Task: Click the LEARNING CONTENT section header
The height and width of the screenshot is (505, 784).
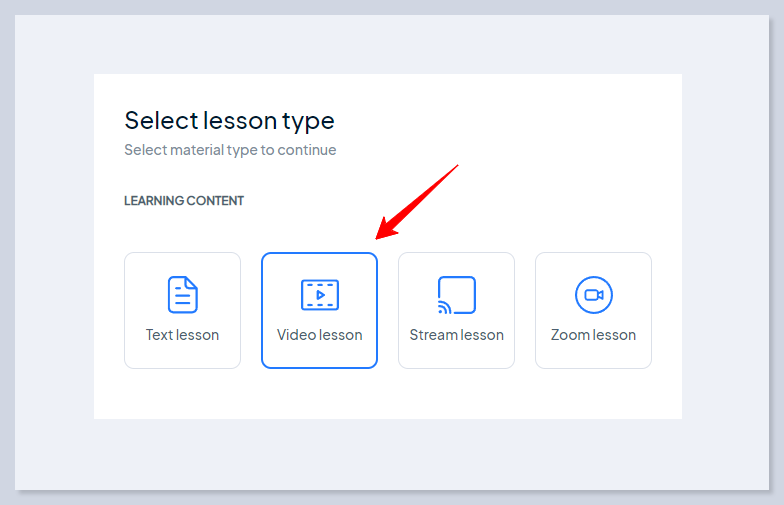Action: tap(184, 200)
